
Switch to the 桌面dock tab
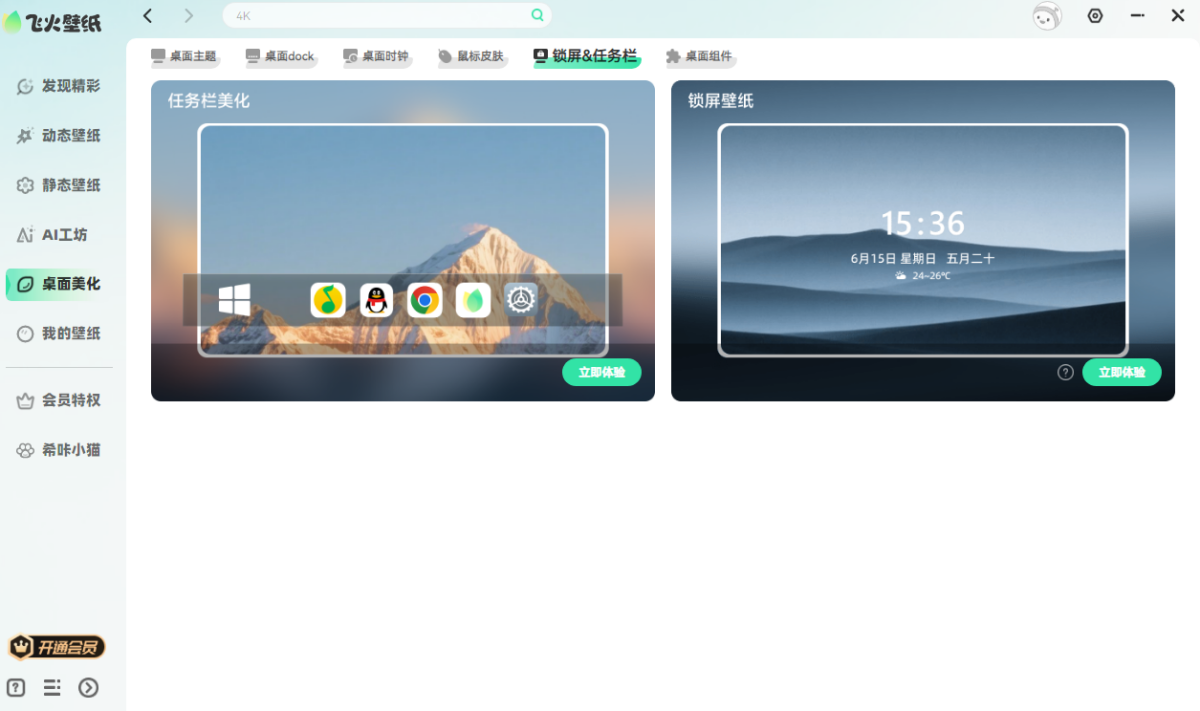pyautogui.click(x=280, y=56)
